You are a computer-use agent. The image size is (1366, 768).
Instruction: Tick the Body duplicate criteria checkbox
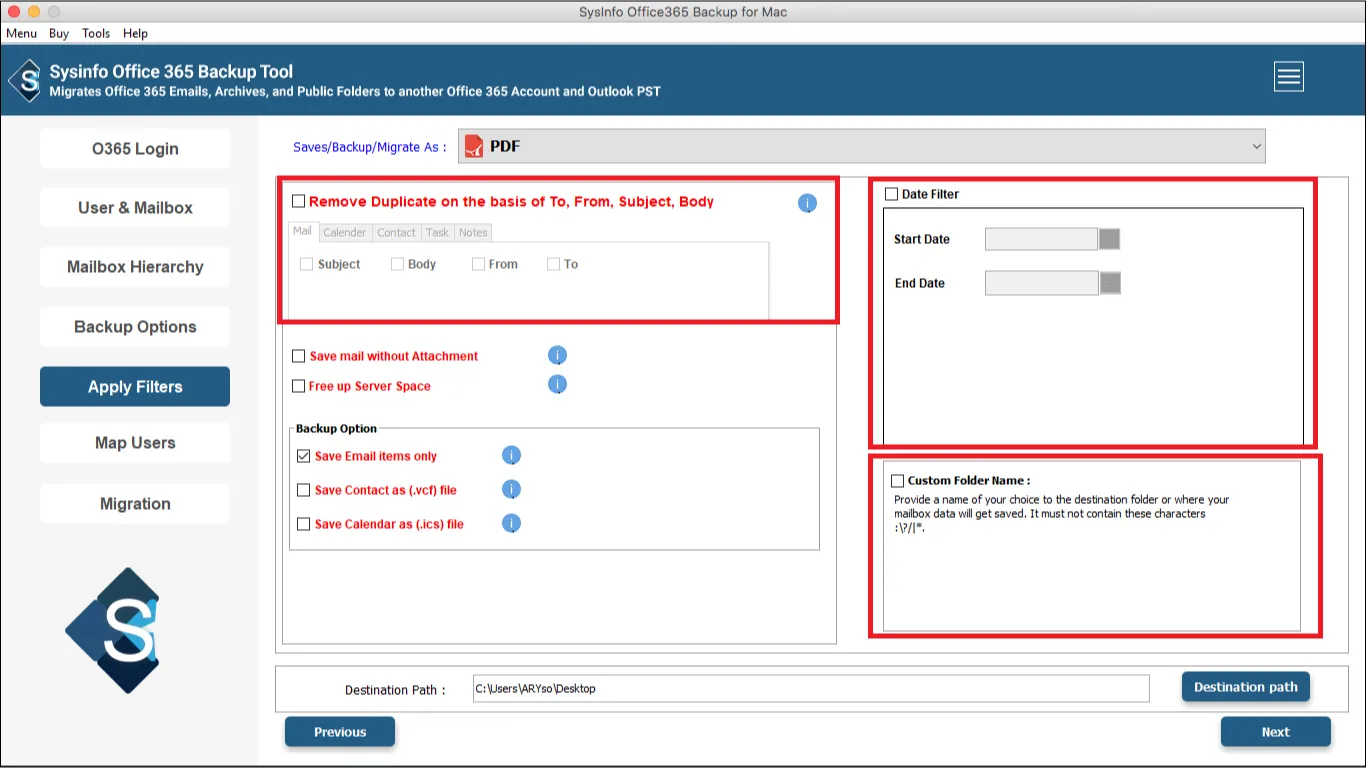coord(397,264)
